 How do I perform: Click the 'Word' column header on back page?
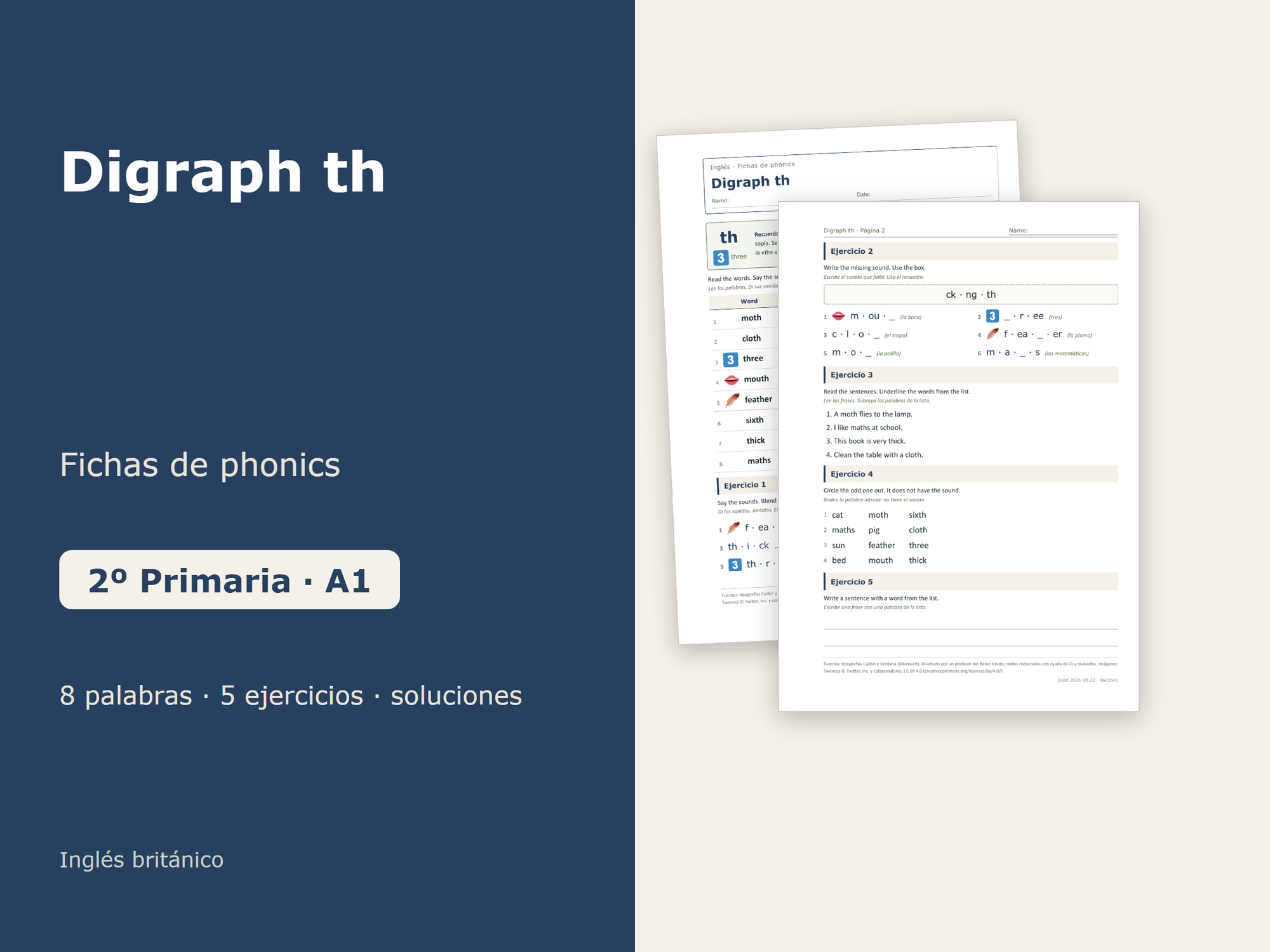[749, 301]
